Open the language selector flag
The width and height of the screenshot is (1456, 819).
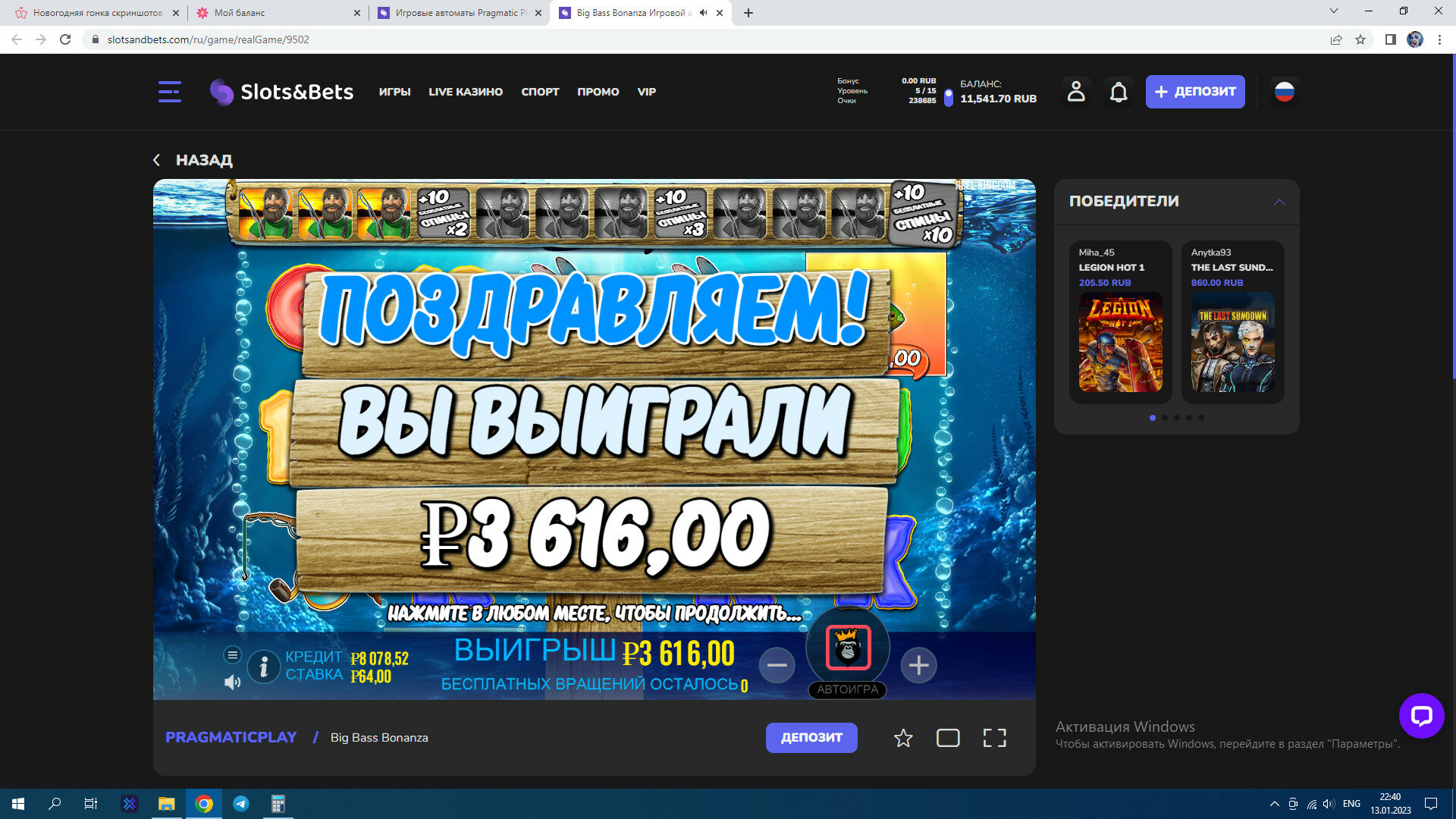click(1284, 92)
